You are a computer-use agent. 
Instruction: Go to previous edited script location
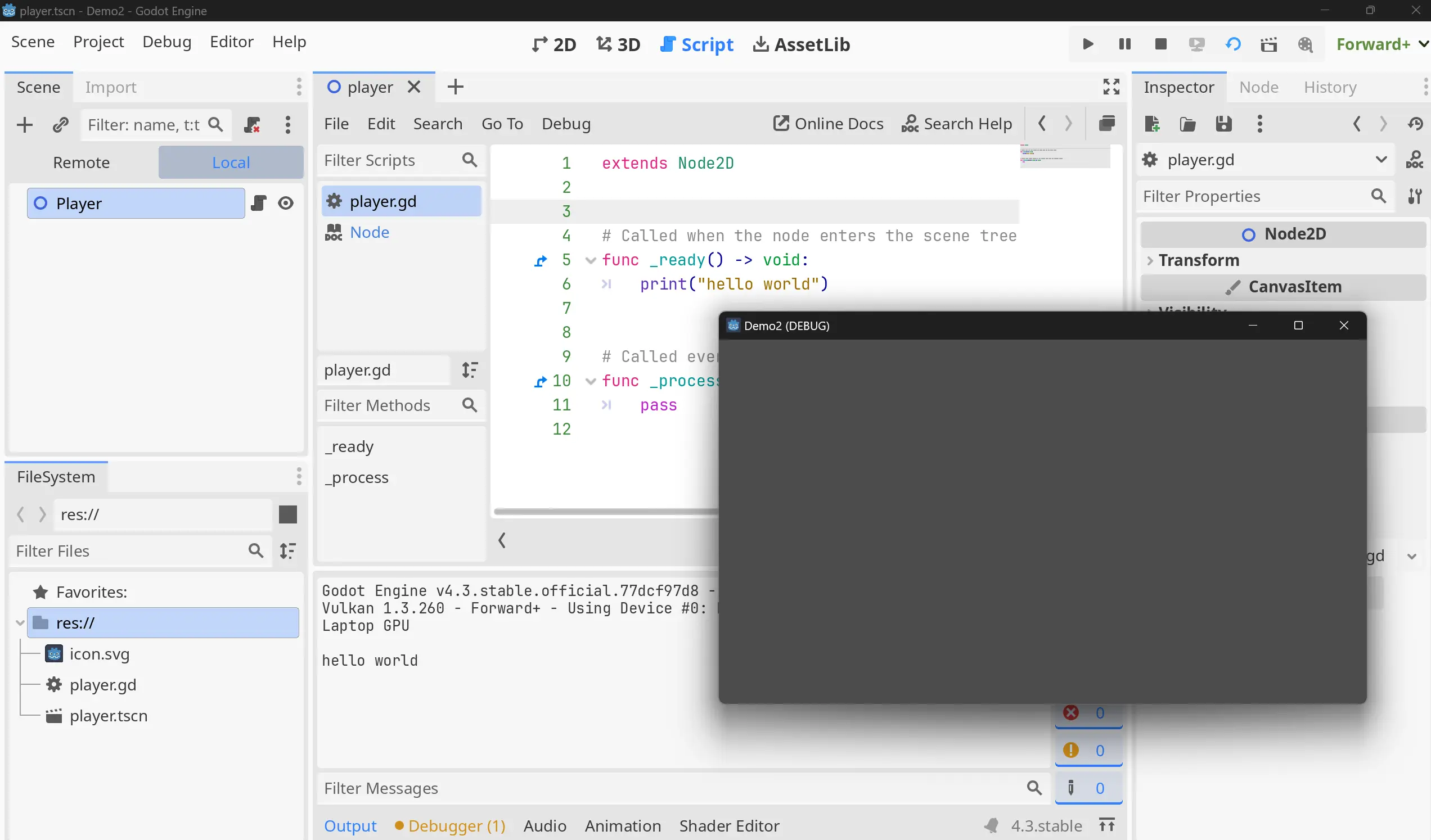click(x=1042, y=124)
